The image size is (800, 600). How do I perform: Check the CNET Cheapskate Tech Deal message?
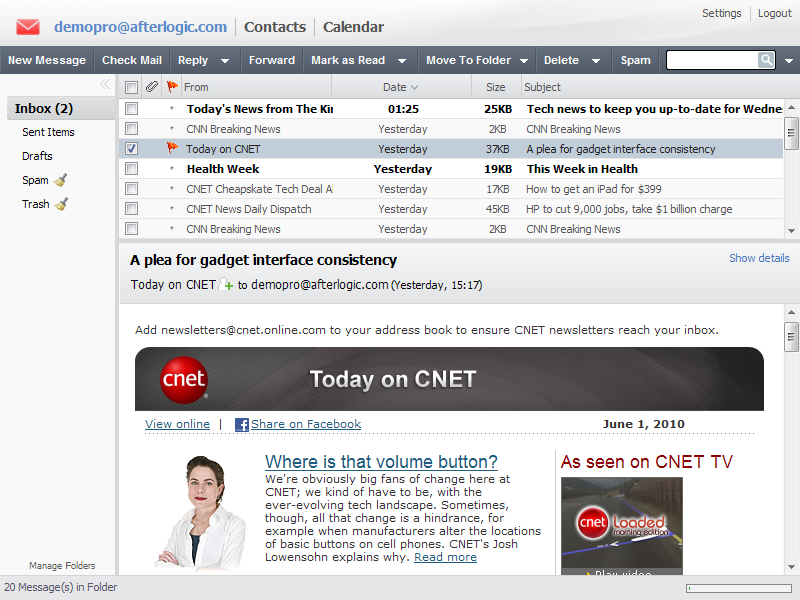pos(131,189)
